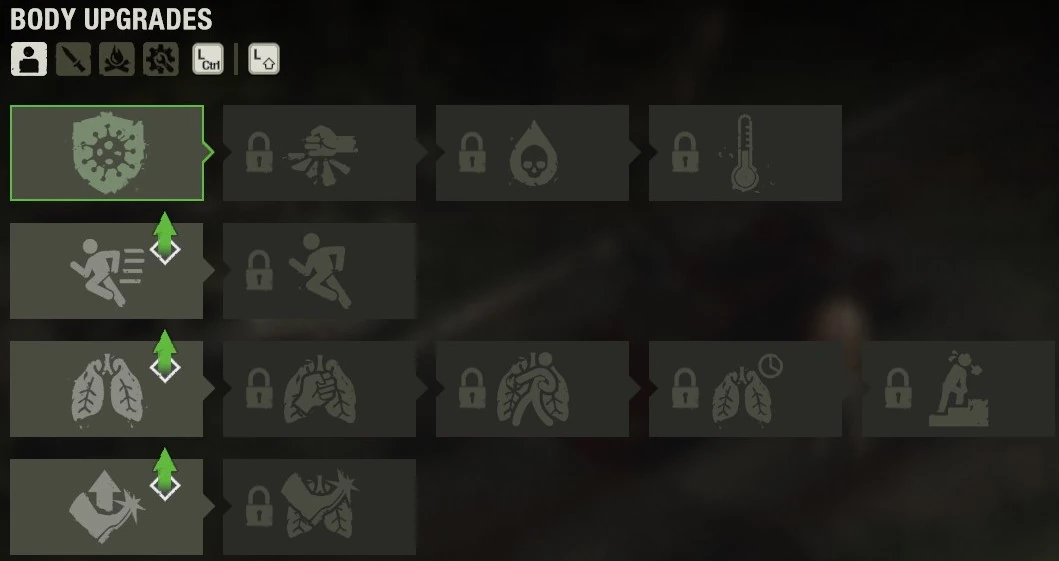
Task: Select the locked thermometer temperature upgrade
Action: 745,153
